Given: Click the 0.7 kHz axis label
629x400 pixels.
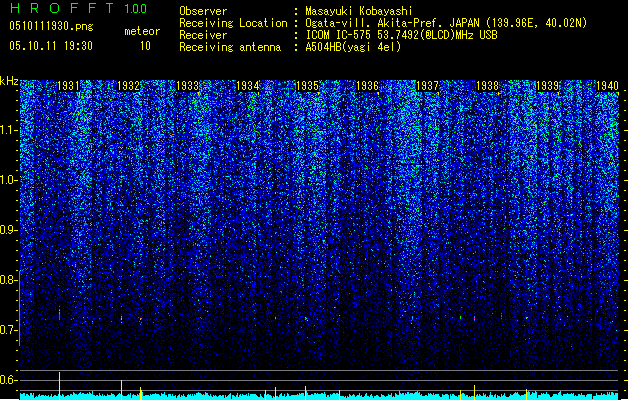Looking at the screenshot, I should pyautogui.click(x=8, y=330).
